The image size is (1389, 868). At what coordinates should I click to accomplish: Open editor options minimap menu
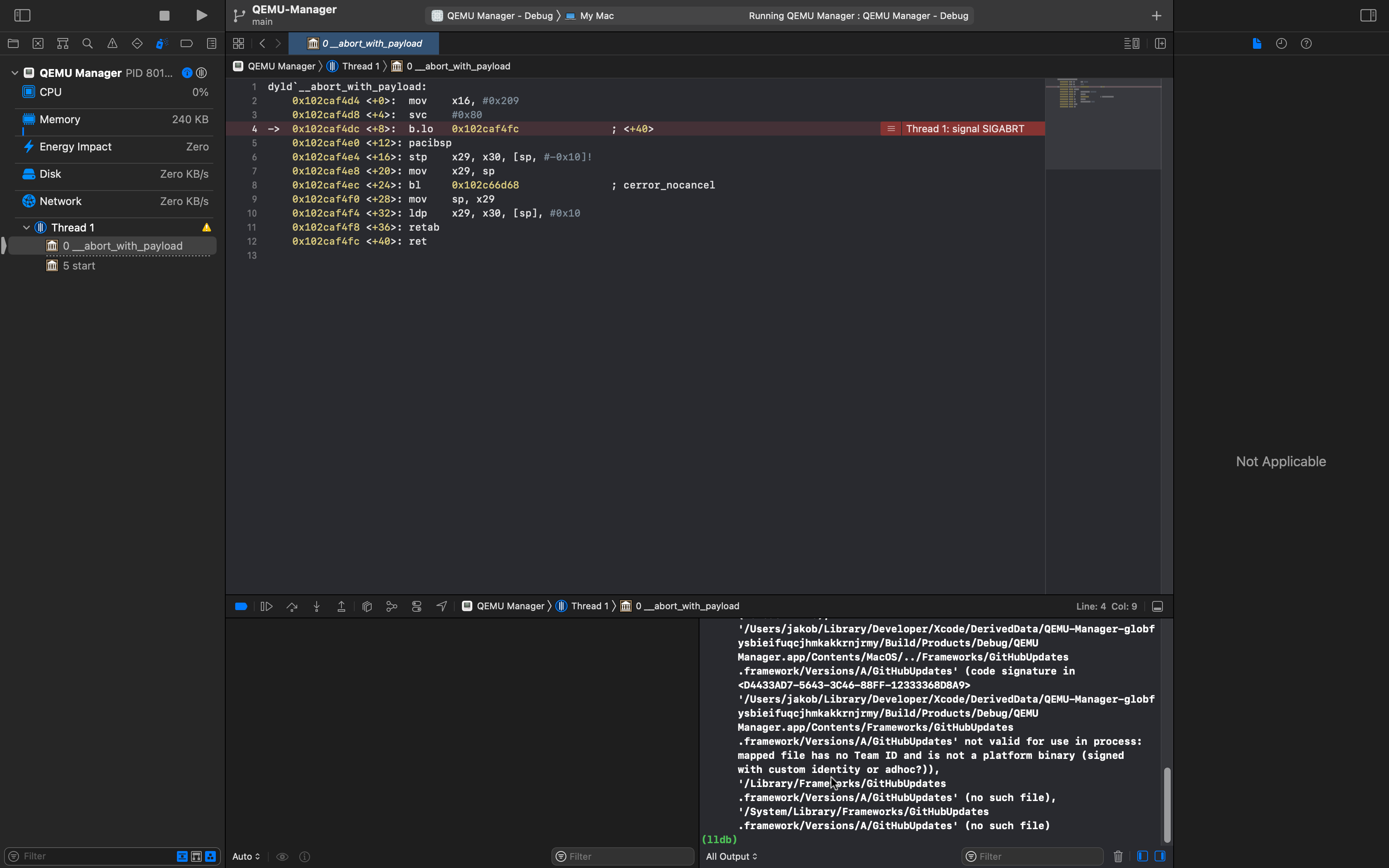tap(1132, 44)
